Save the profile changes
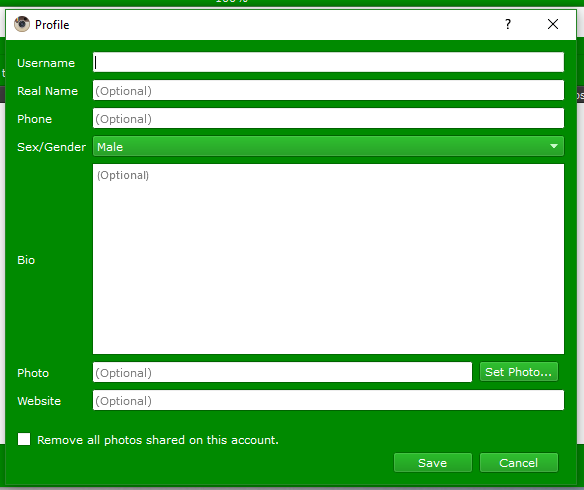The width and height of the screenshot is (584, 490). click(433, 463)
